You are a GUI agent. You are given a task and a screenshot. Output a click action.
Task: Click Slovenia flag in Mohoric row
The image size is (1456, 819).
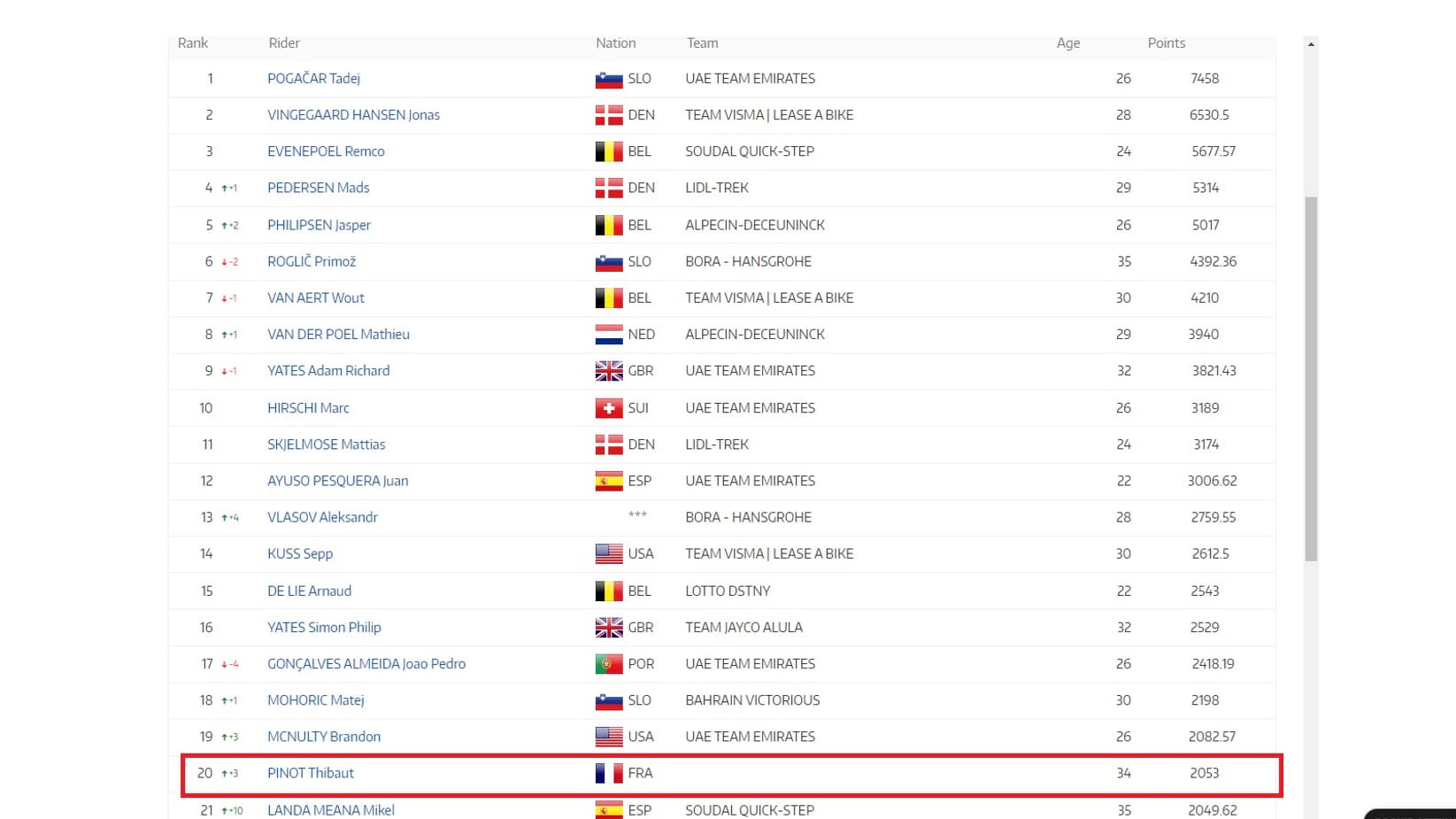pyautogui.click(x=609, y=700)
